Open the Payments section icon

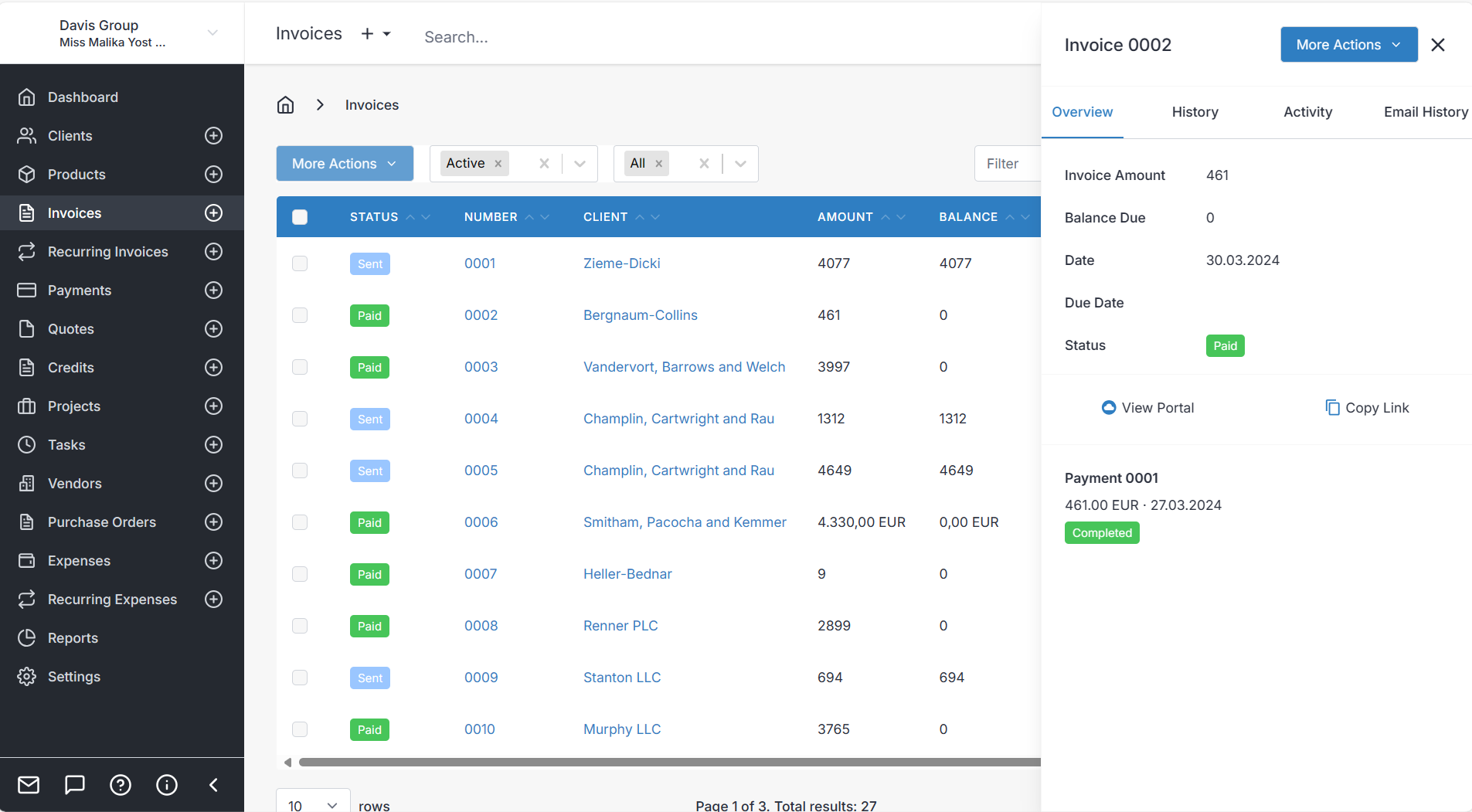tap(26, 290)
